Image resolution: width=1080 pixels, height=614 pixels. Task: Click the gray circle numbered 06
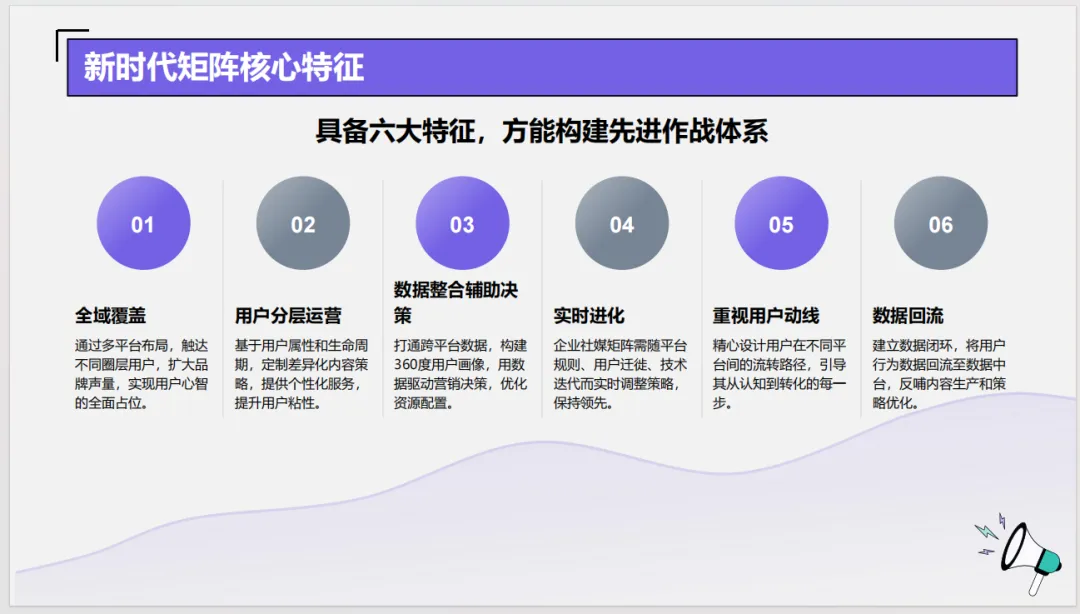(x=941, y=223)
